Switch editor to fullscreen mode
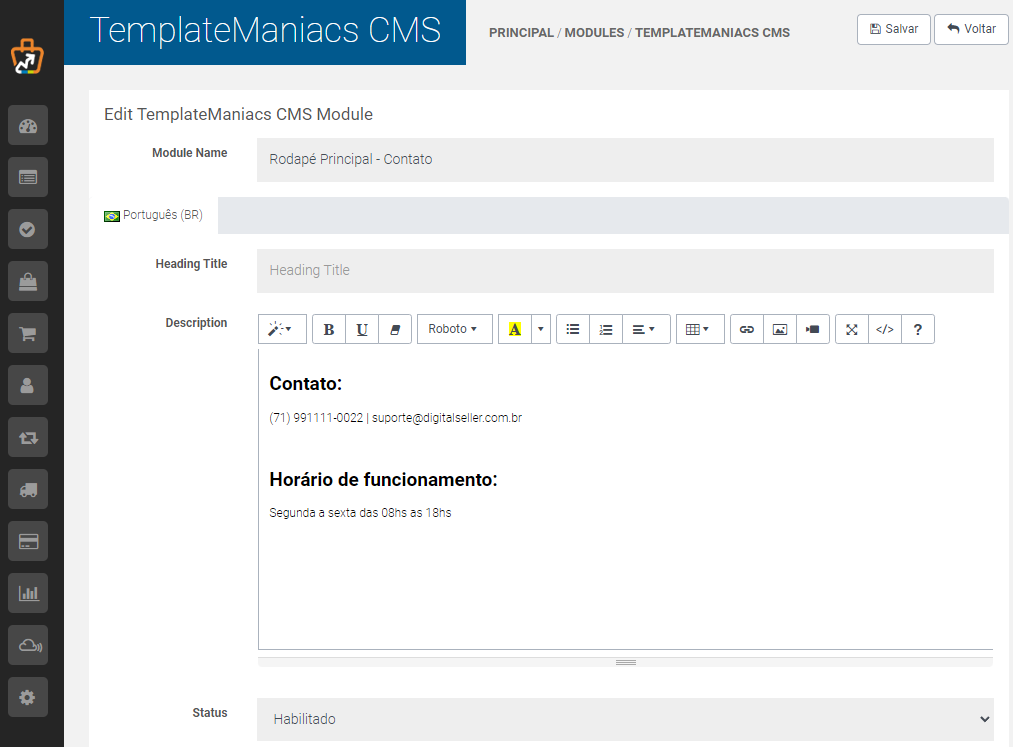Viewport: 1013px width, 747px height. [x=852, y=330]
